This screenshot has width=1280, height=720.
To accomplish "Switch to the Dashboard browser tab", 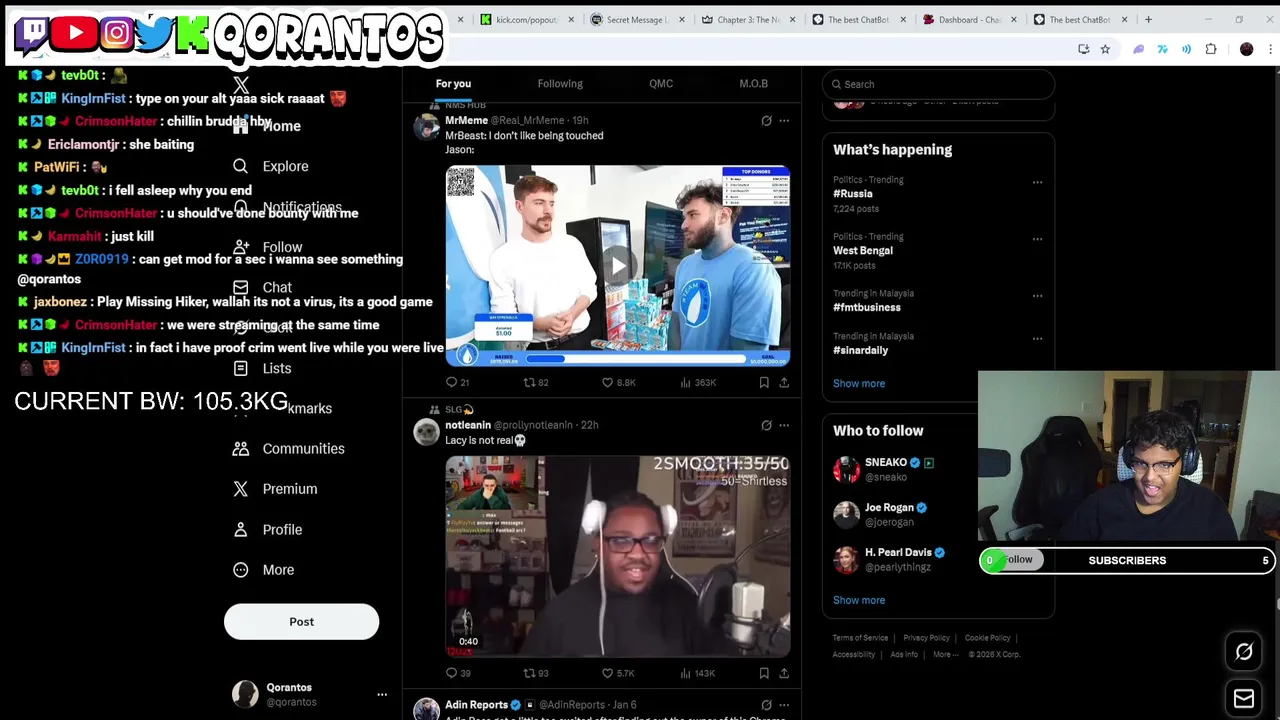I will tap(969, 19).
